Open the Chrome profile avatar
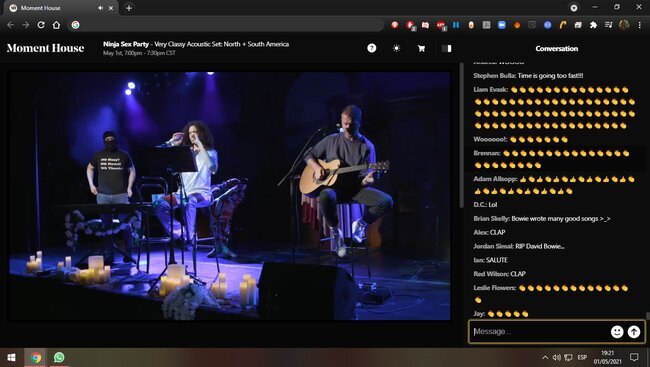 click(624, 25)
